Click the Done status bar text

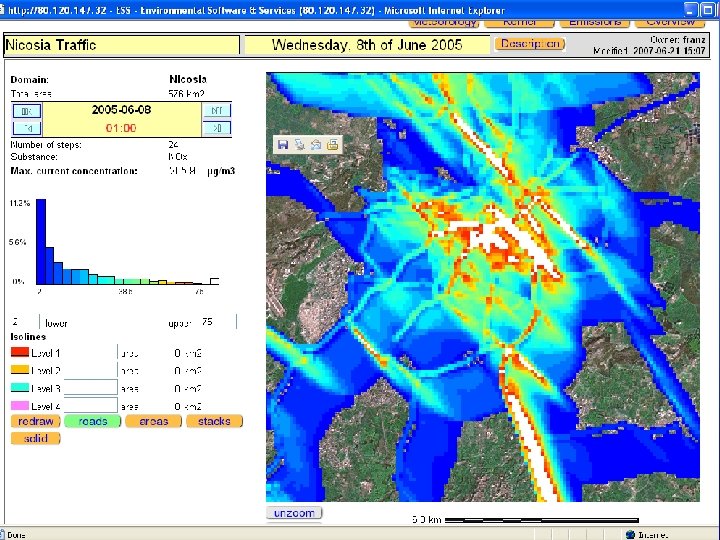click(x=17, y=535)
